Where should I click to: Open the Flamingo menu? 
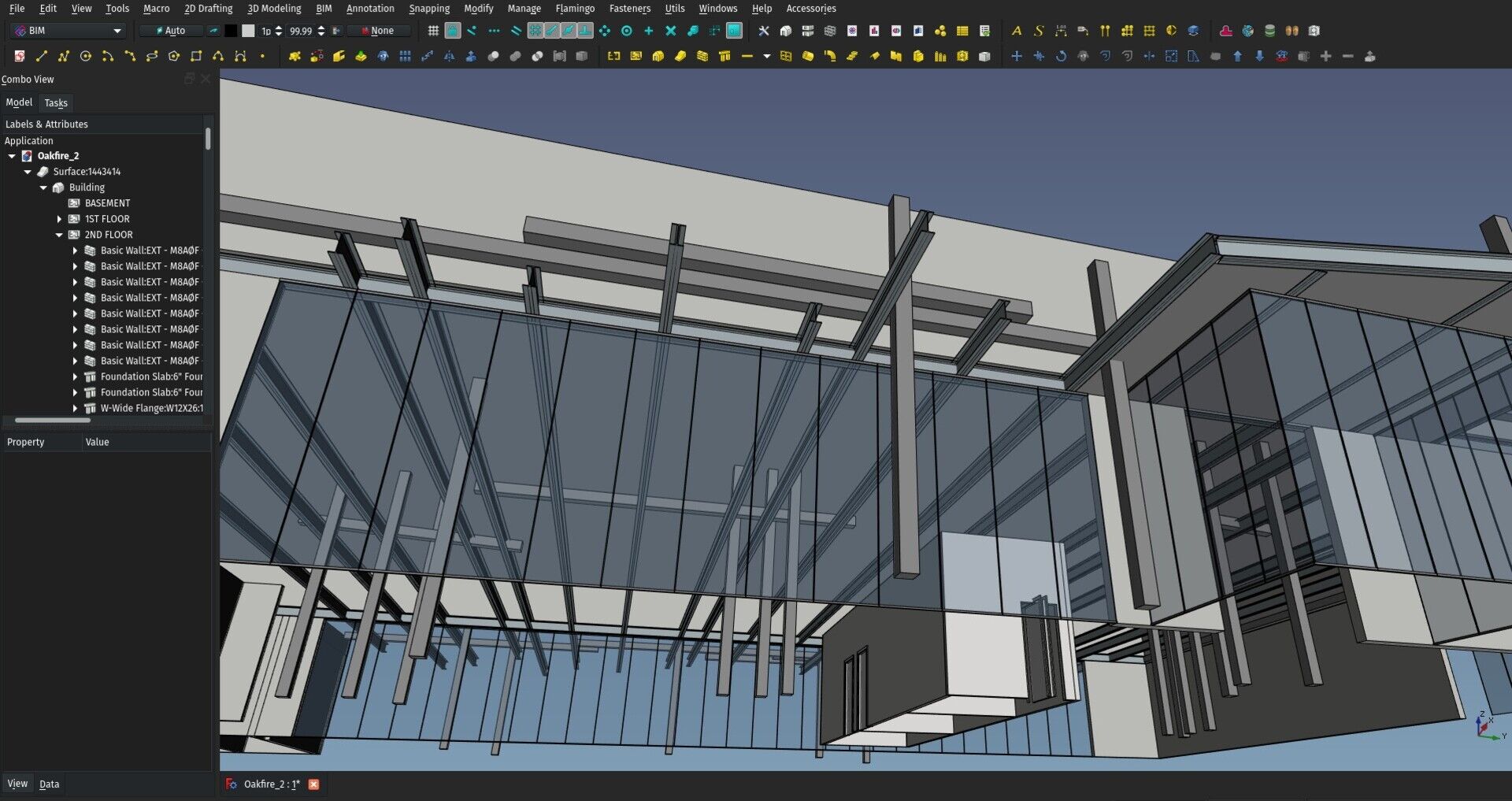click(x=575, y=9)
